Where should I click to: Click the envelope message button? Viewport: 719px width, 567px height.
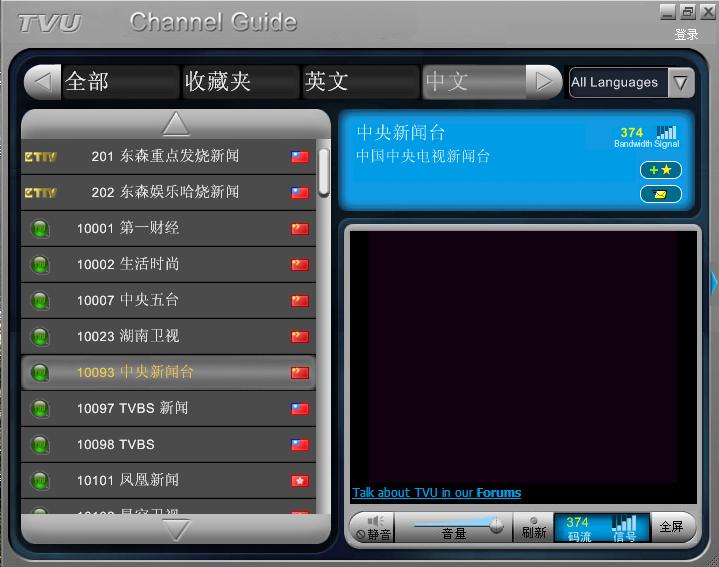click(x=661, y=194)
